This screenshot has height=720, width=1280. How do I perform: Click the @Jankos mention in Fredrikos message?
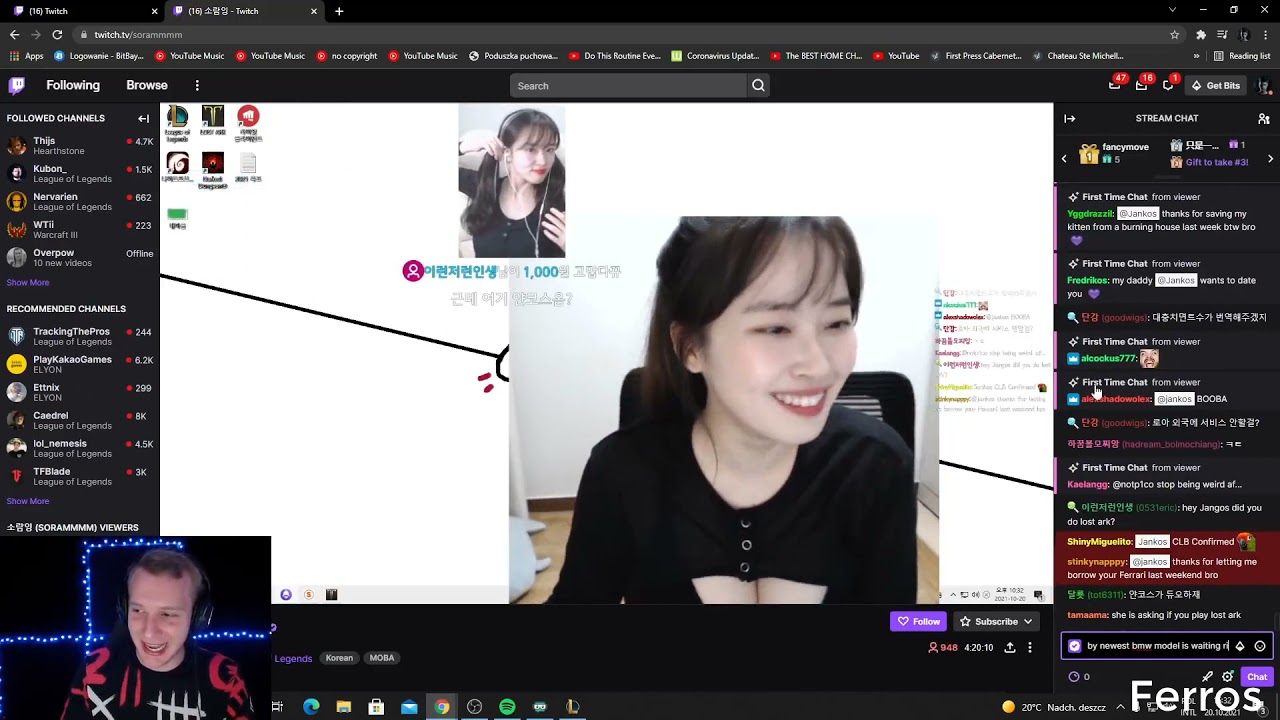point(1176,280)
